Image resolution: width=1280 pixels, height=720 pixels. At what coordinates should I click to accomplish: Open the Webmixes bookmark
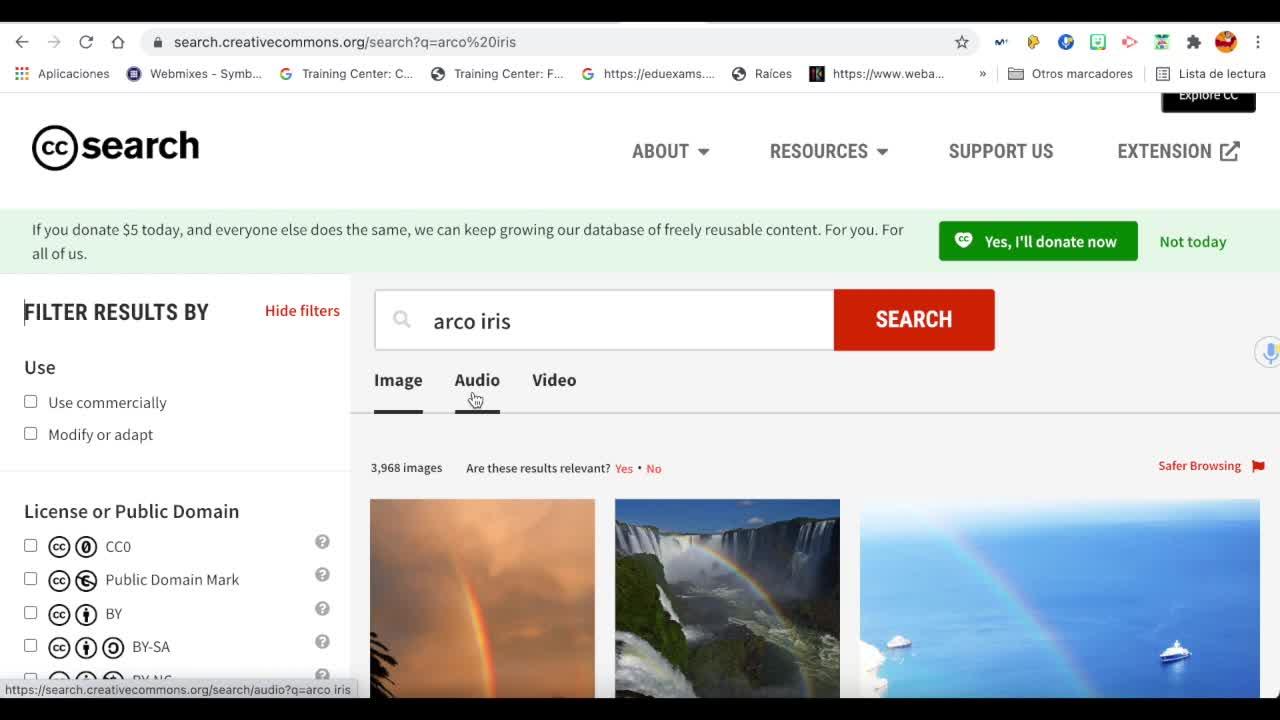[195, 74]
